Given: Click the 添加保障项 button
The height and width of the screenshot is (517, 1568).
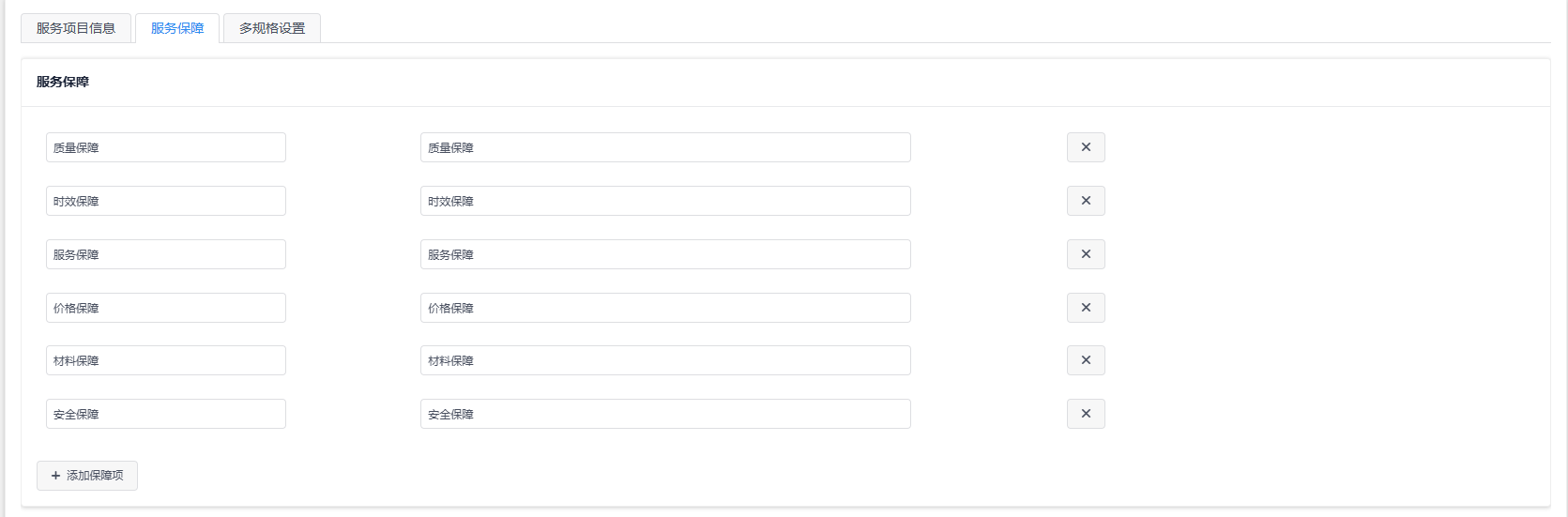Looking at the screenshot, I should click(x=87, y=476).
